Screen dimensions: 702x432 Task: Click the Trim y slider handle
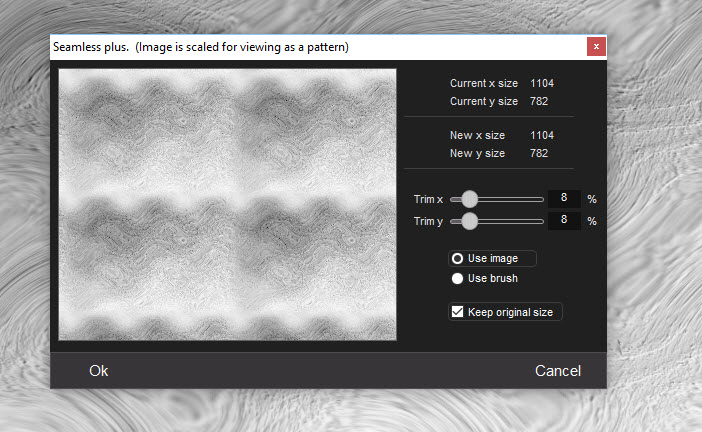[x=469, y=221]
